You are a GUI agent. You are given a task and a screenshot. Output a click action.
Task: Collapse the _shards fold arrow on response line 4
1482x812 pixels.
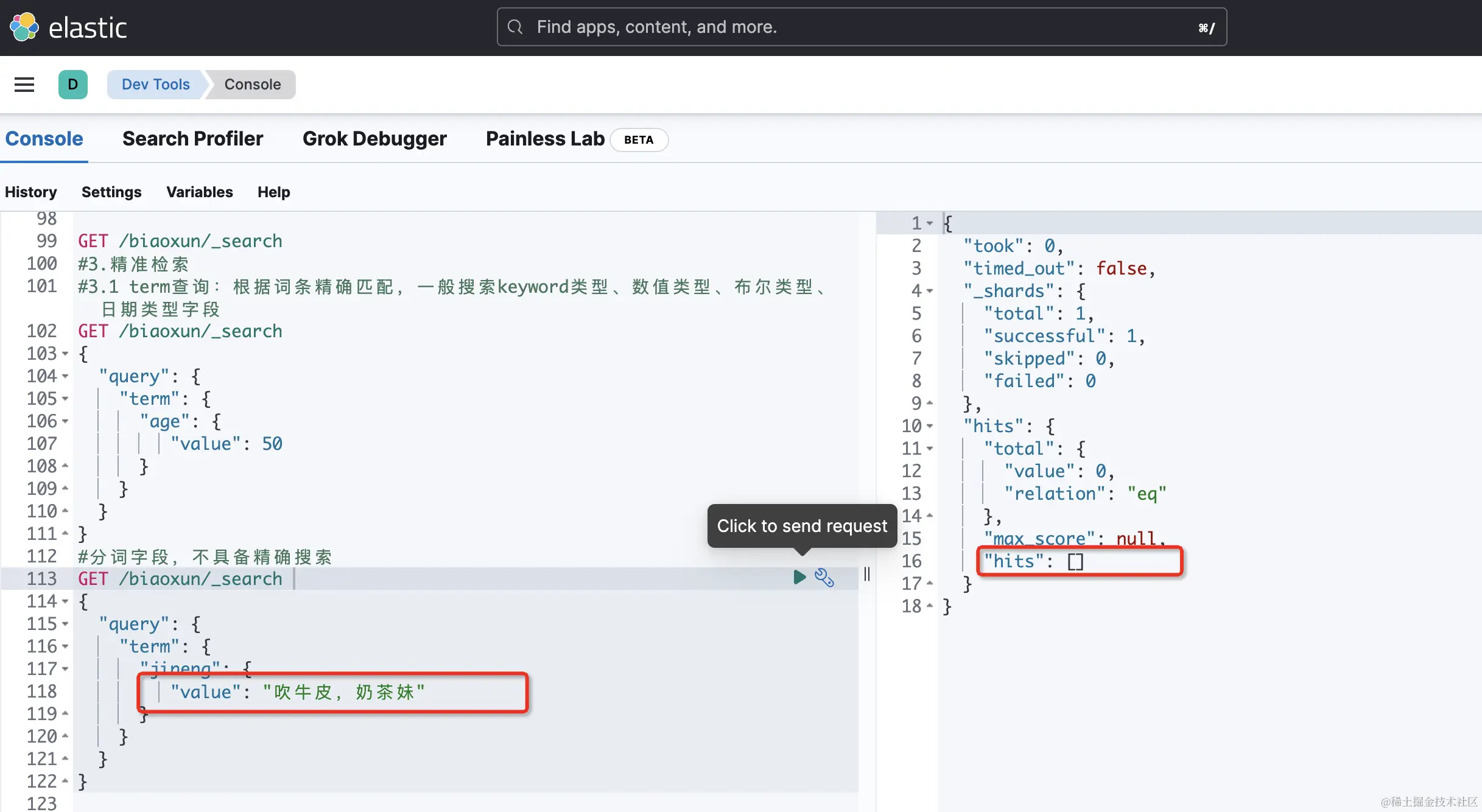(x=930, y=291)
